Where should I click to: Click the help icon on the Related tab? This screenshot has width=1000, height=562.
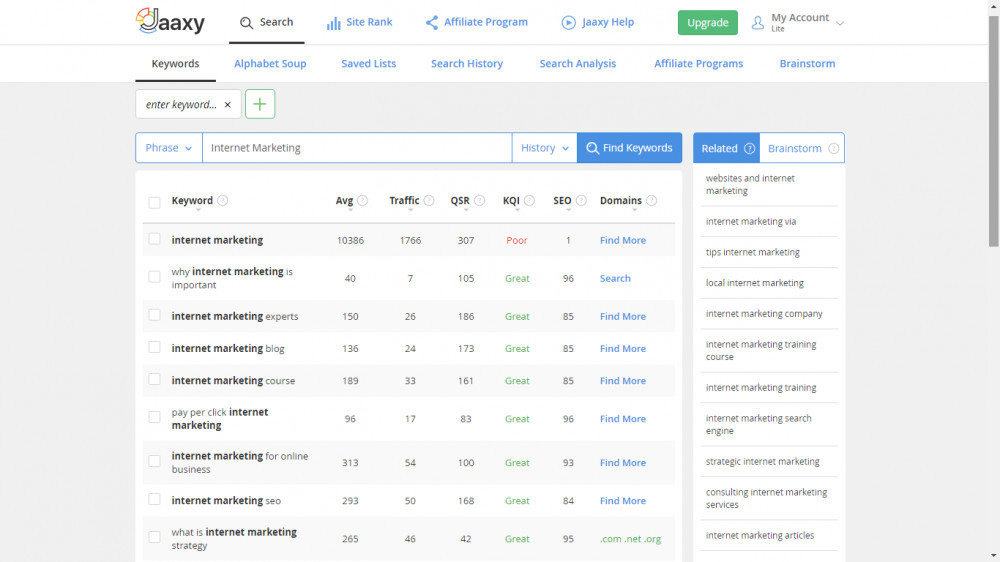pos(749,148)
